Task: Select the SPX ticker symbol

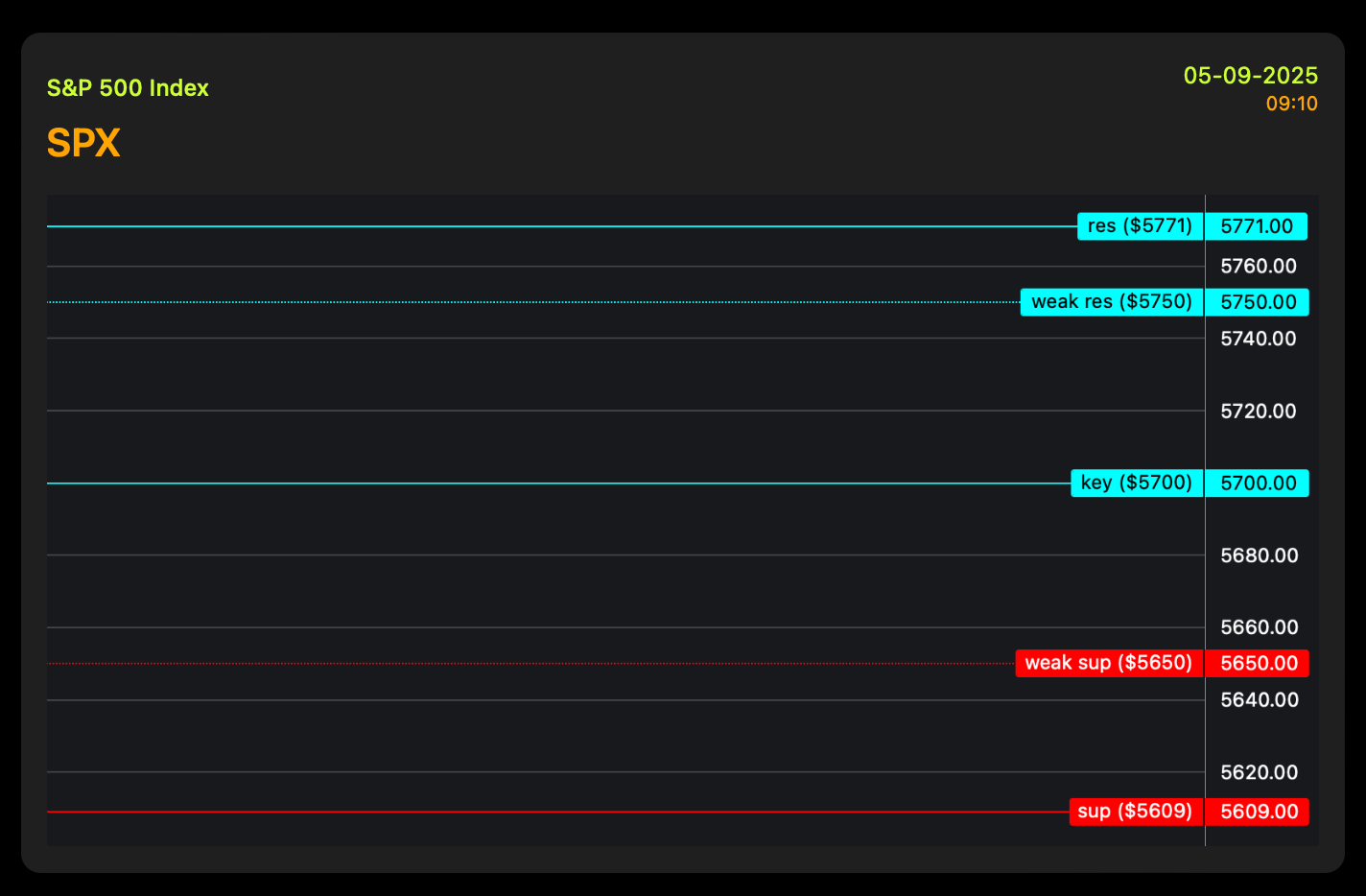Action: [x=83, y=143]
